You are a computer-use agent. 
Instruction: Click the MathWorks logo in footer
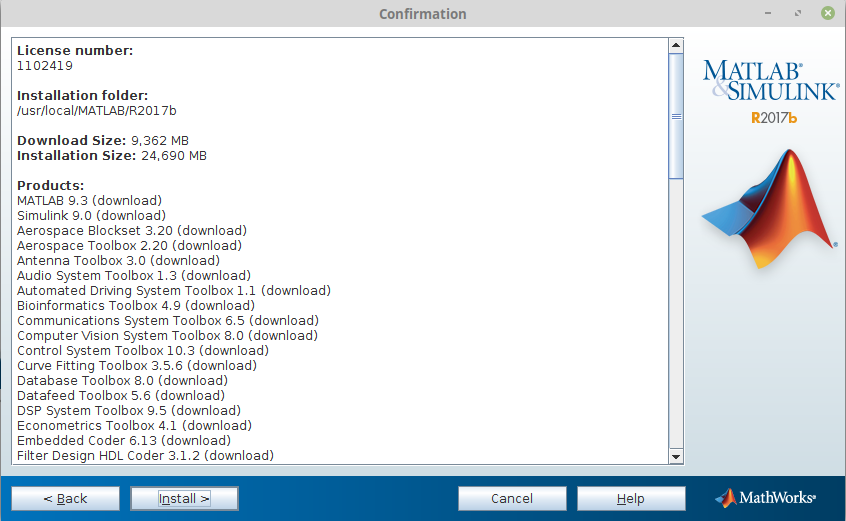[x=766, y=498]
